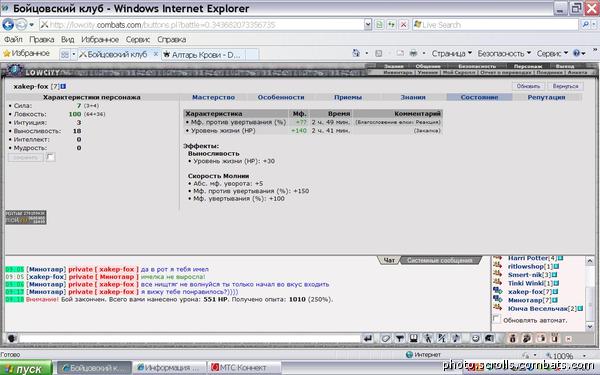The width and height of the screenshot is (600, 375).
Task: Open info icon next to xakep-fox header name
Action: coord(64,86)
